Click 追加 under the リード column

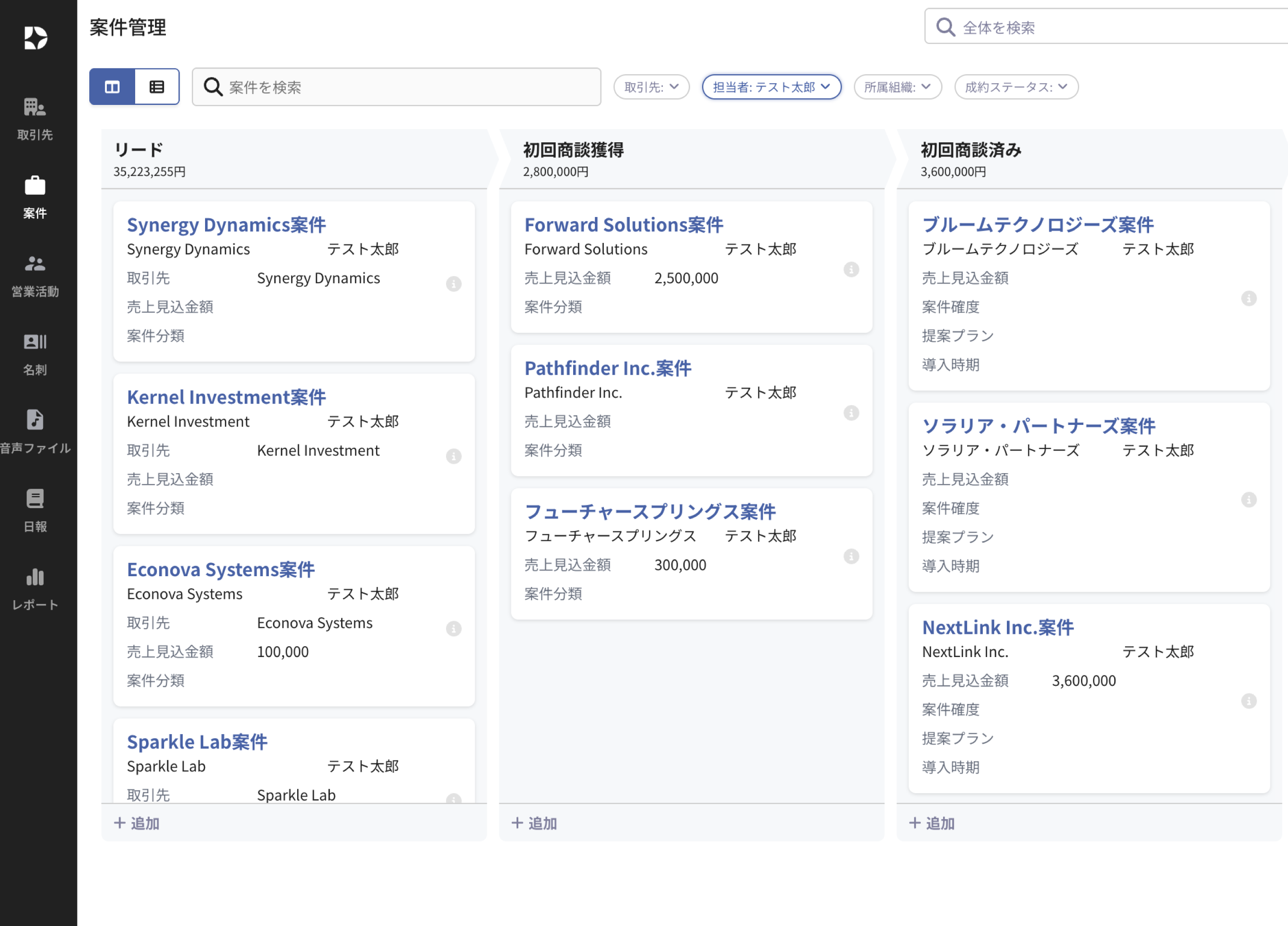(137, 823)
